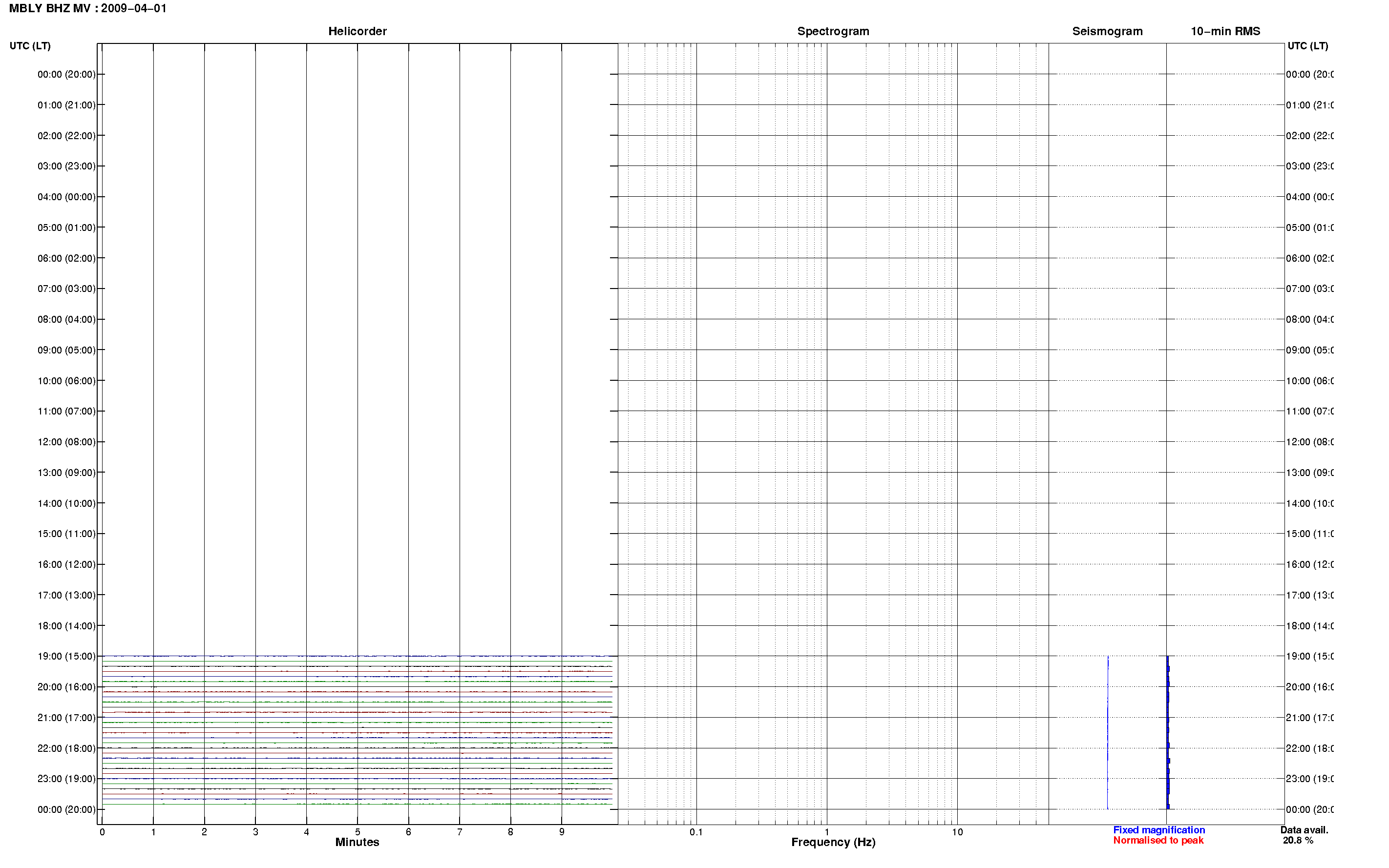Click the left '09:00 (05:00)' time label

[x=66, y=350]
